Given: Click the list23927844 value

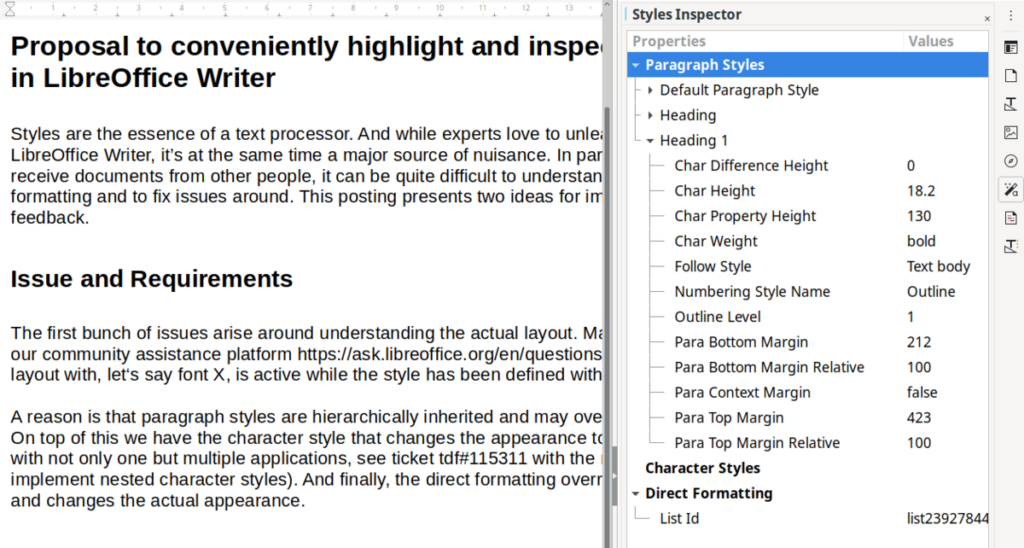Looking at the screenshot, I should coord(947,519).
